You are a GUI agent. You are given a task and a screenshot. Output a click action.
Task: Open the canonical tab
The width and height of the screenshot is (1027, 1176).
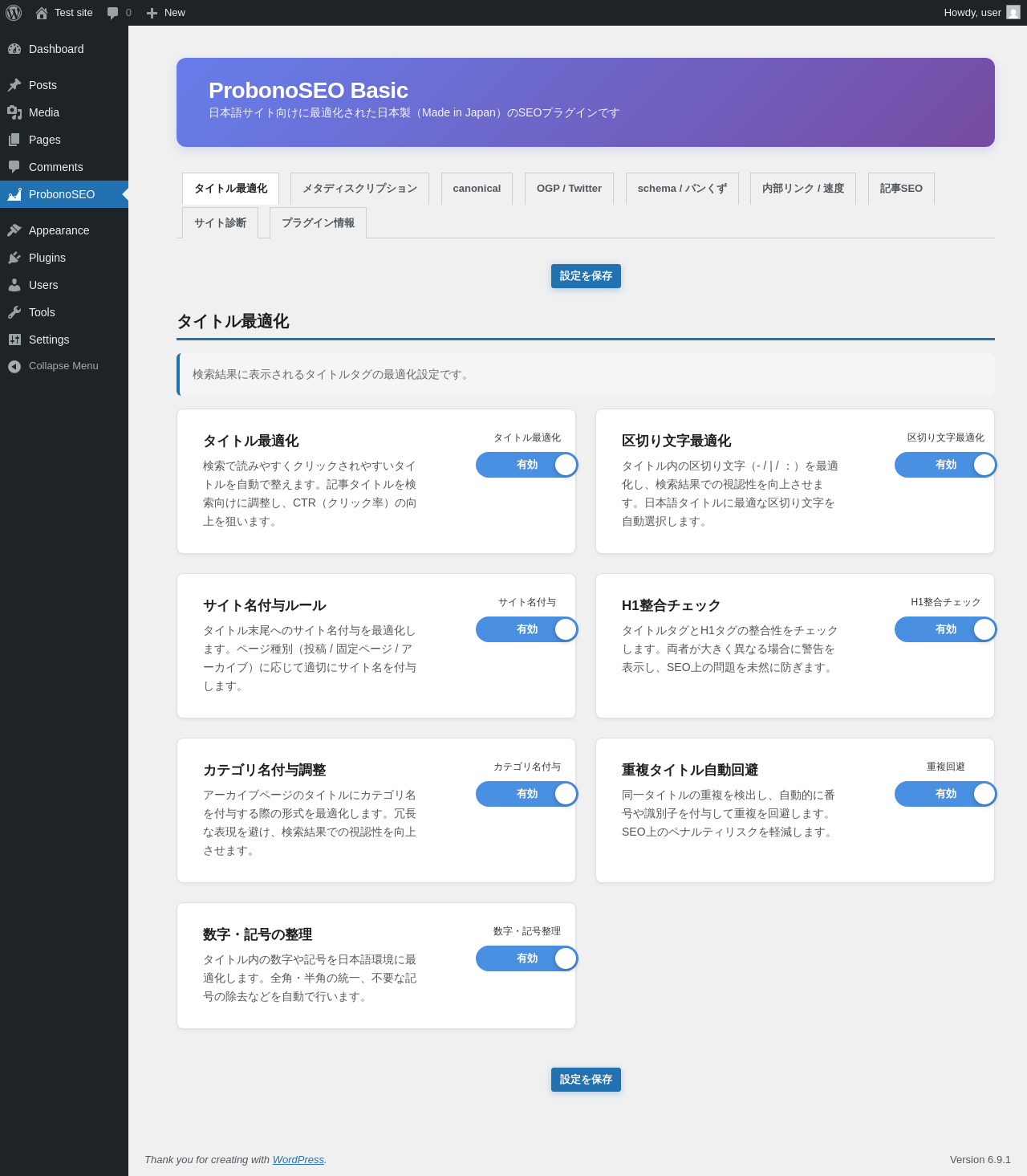click(x=477, y=189)
